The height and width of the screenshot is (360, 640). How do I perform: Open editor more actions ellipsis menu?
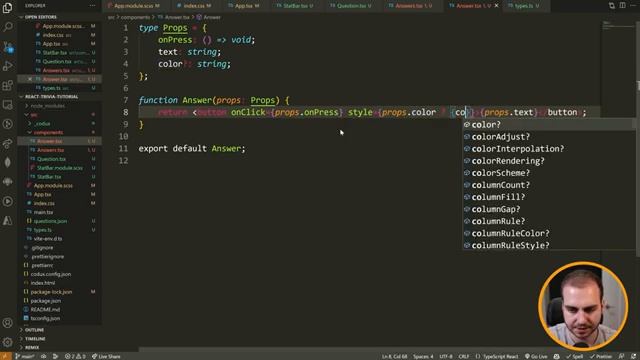point(633,5)
